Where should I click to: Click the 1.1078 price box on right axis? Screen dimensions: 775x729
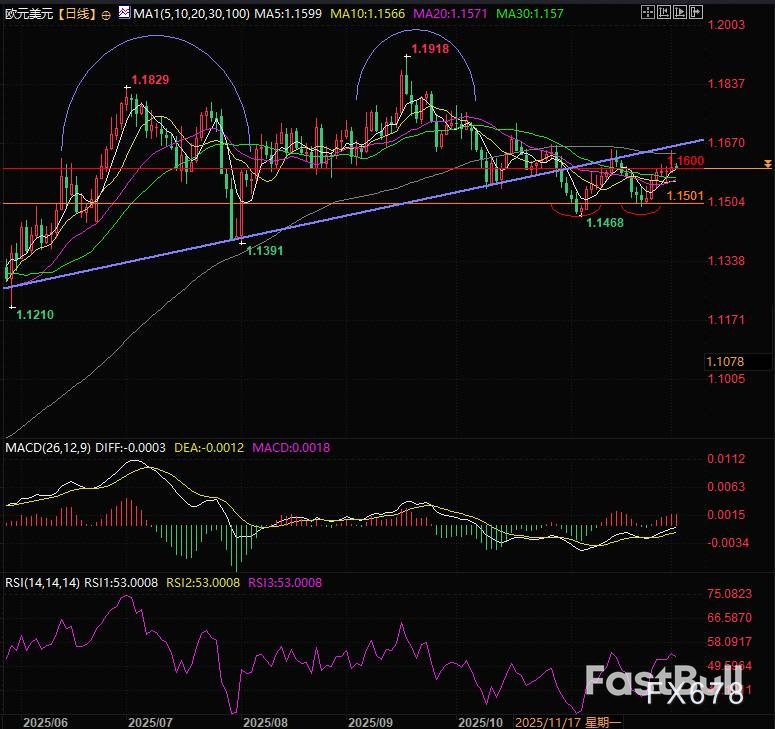click(x=725, y=360)
